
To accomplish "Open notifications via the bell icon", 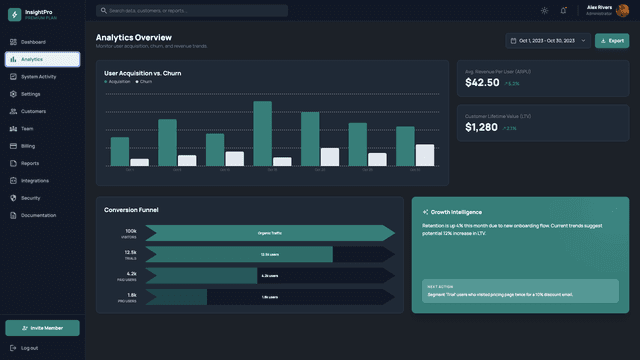I will point(563,11).
